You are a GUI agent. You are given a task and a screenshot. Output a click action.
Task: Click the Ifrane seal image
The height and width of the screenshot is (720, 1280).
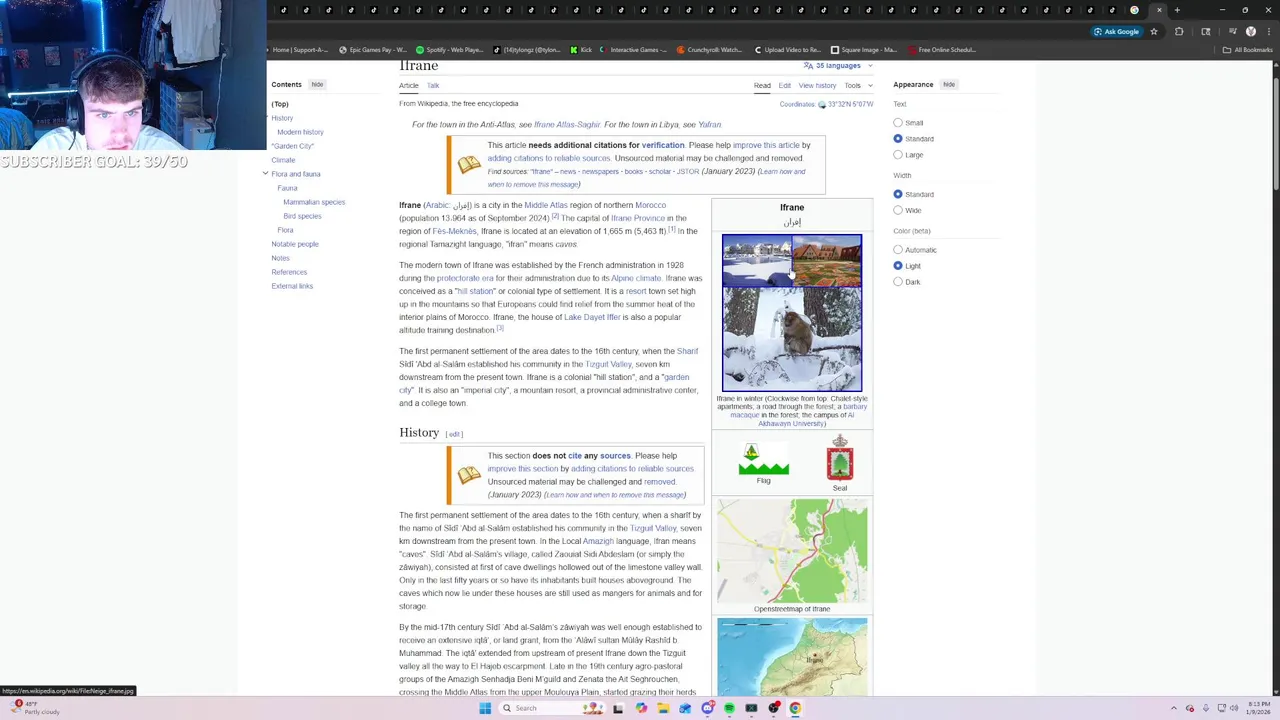[840, 458]
